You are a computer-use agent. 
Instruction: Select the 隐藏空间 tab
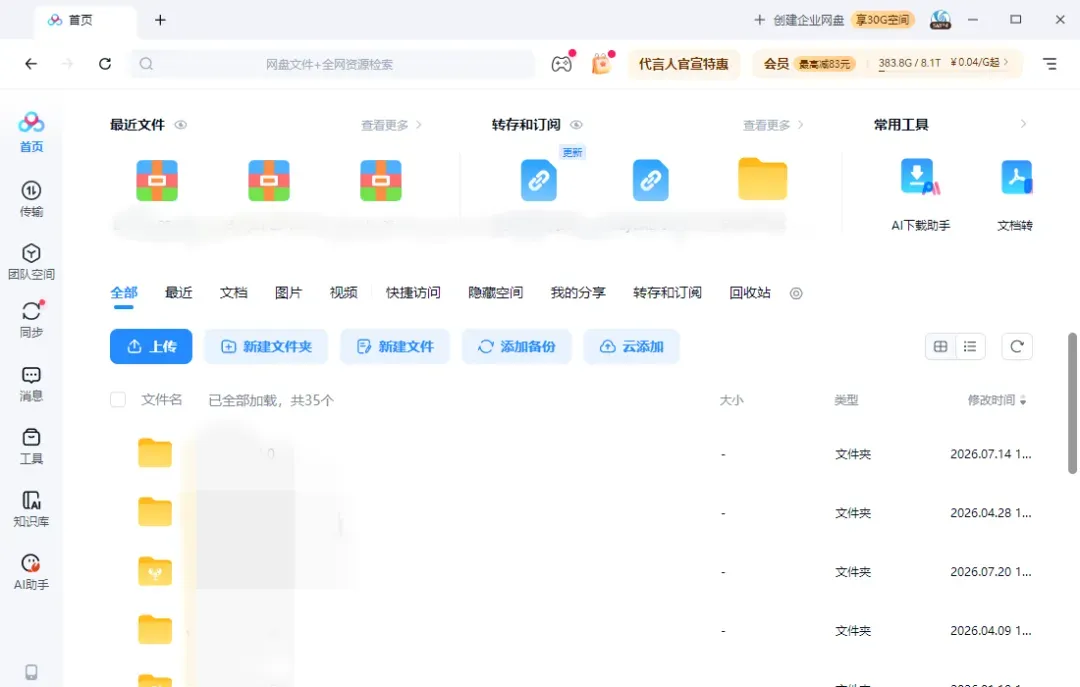[495, 293]
